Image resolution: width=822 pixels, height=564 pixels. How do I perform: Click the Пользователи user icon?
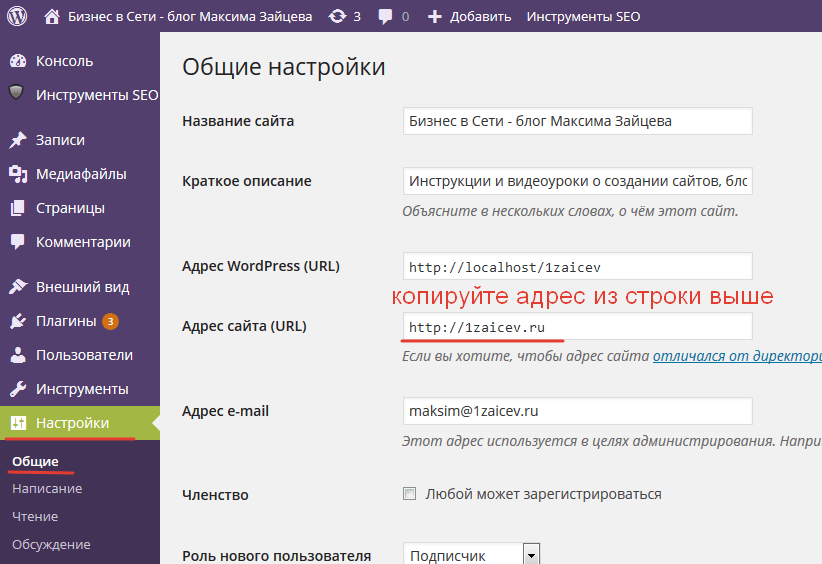point(17,355)
